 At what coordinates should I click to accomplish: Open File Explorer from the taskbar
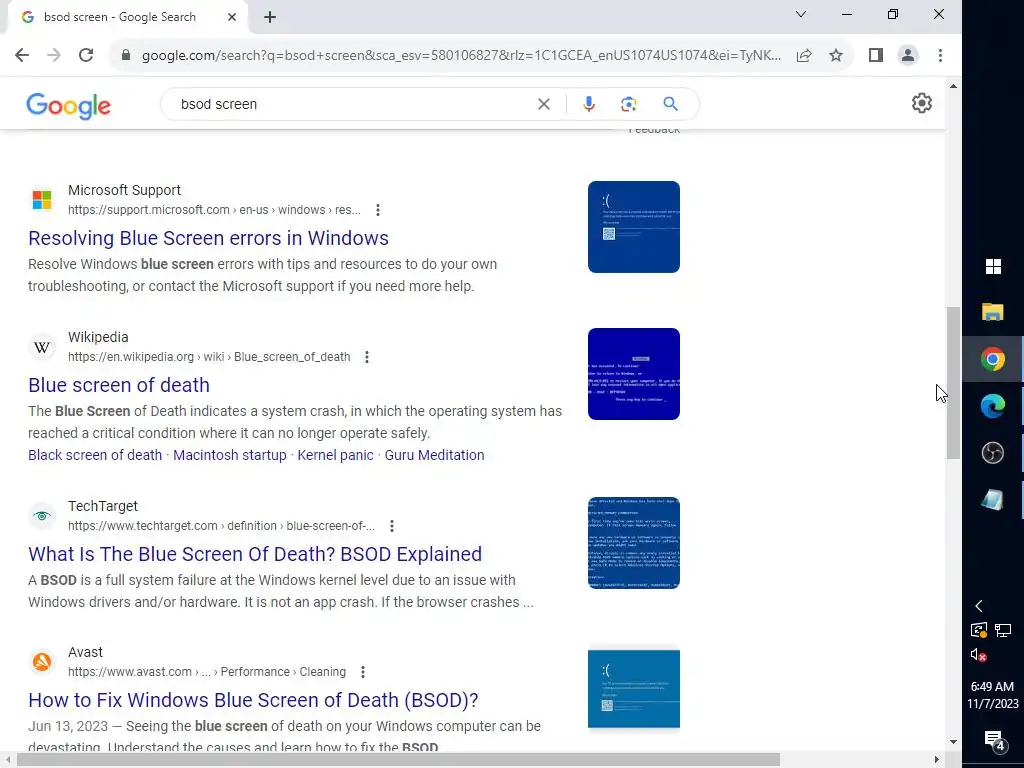coord(993,312)
